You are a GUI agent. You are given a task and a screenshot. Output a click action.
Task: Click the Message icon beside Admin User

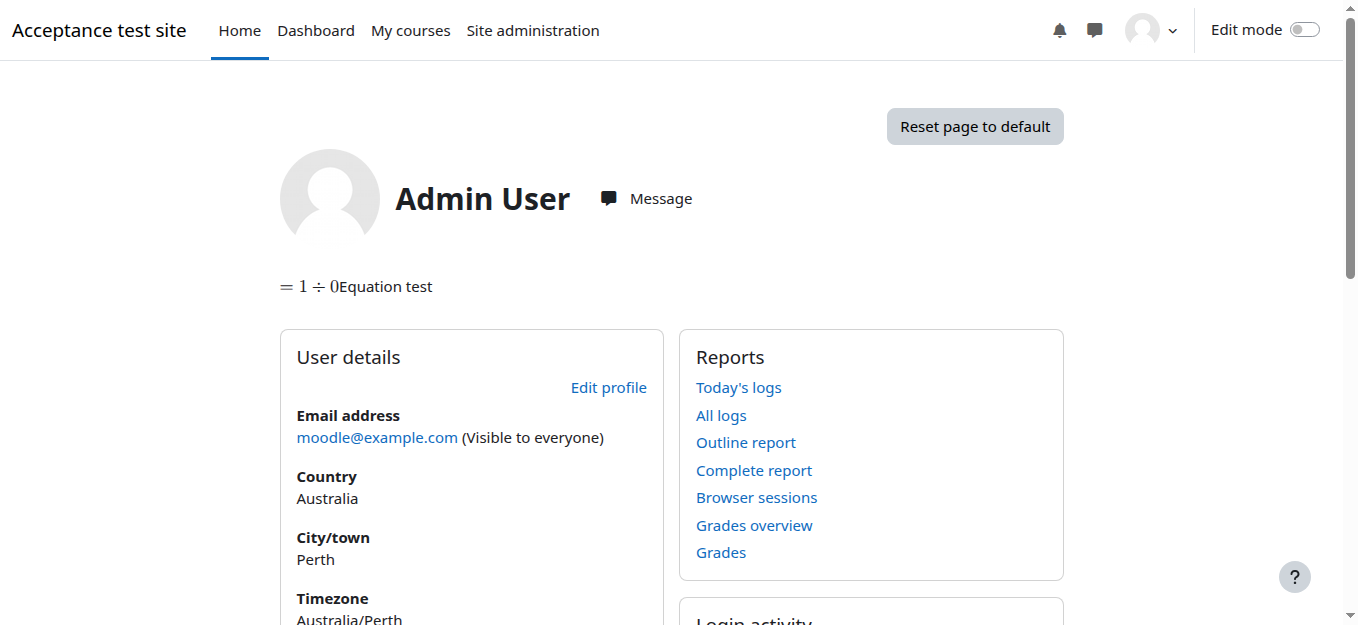pos(609,199)
